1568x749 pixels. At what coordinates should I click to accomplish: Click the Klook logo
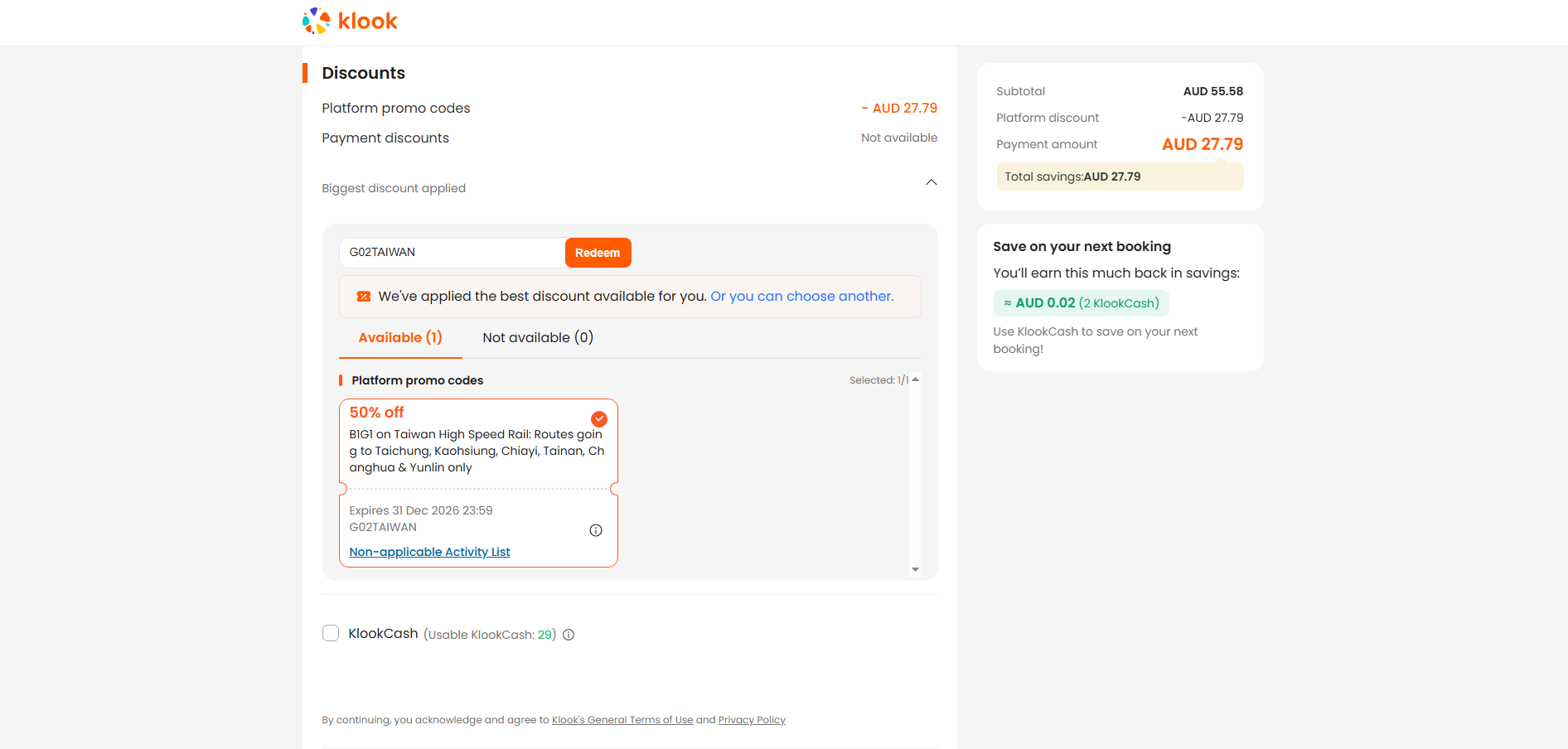click(x=350, y=21)
